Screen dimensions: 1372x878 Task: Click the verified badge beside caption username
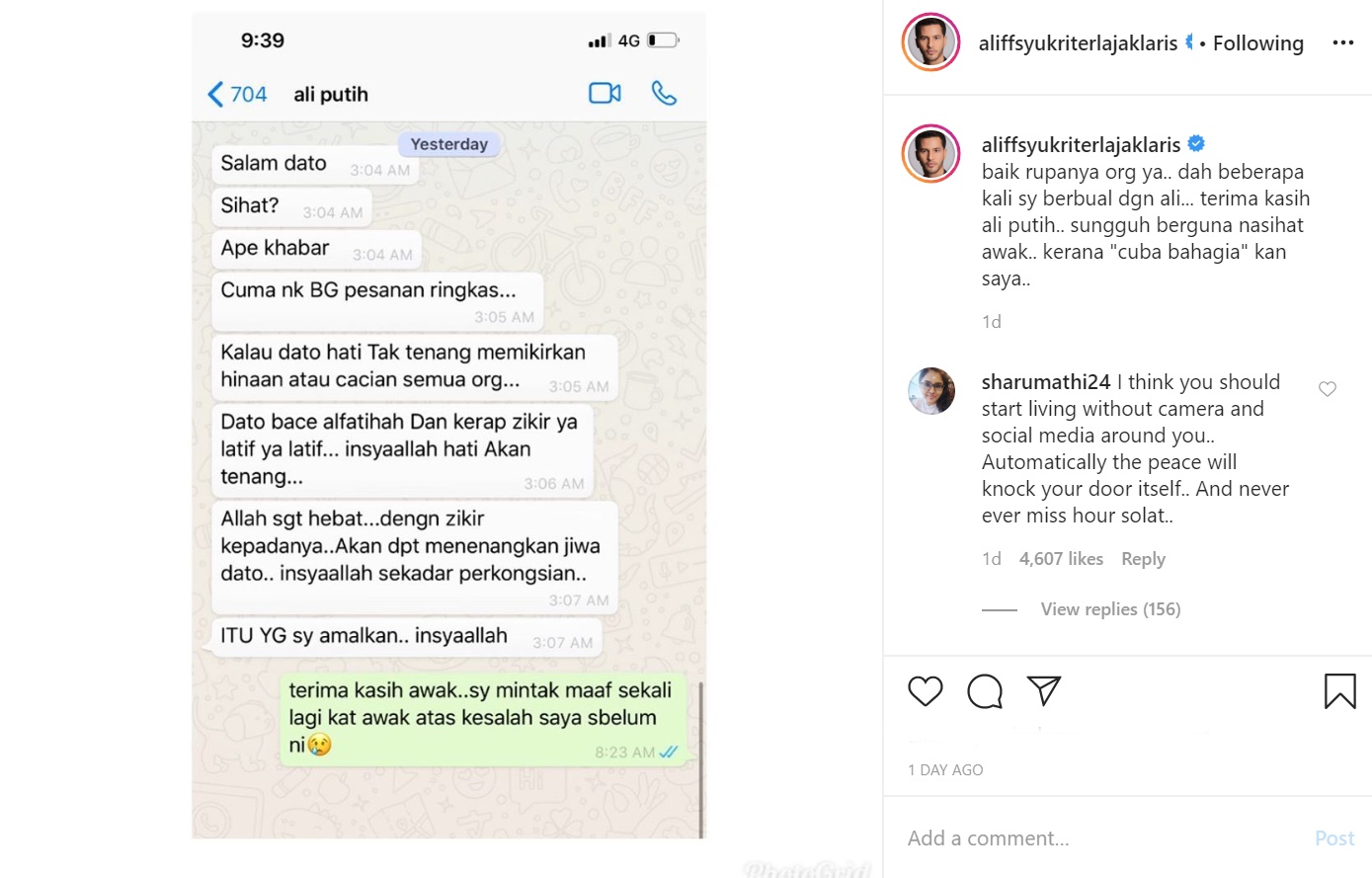click(1196, 144)
